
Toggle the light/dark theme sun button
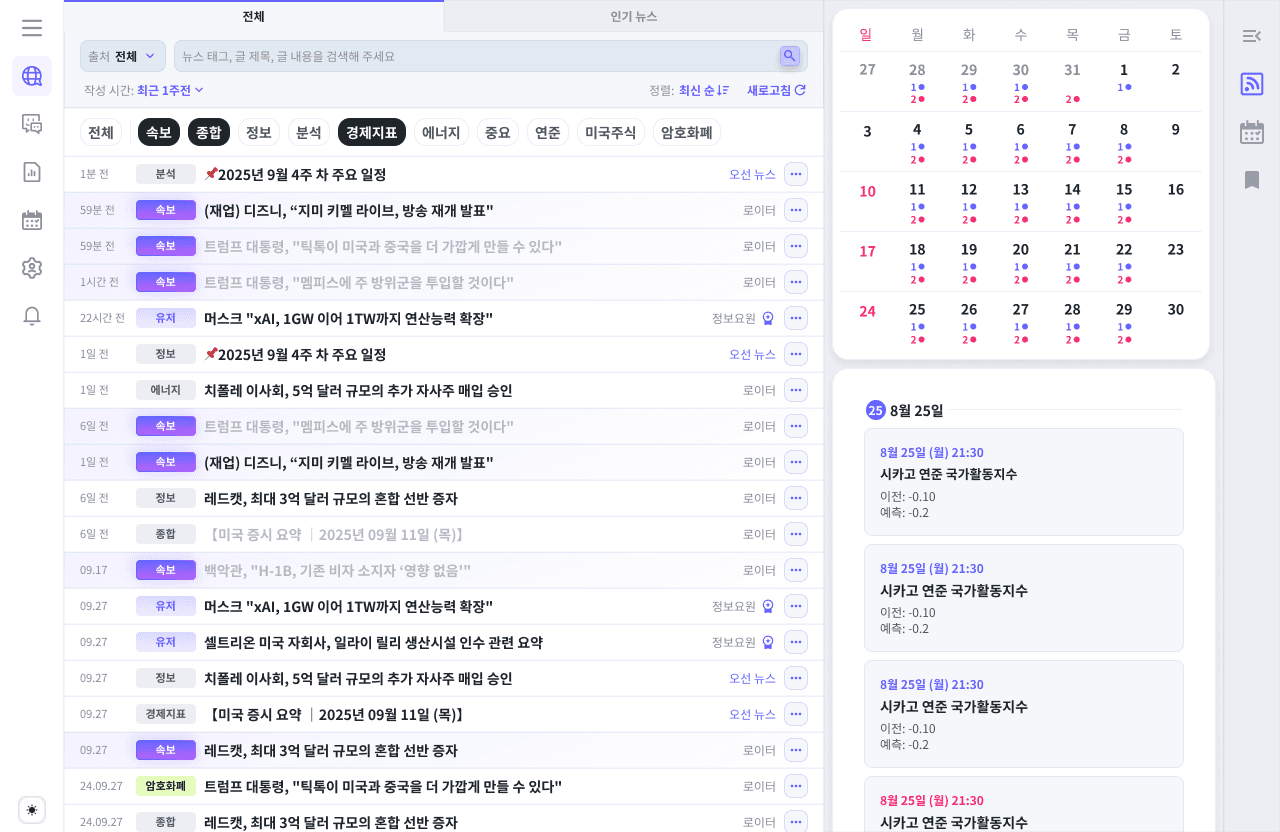point(32,810)
